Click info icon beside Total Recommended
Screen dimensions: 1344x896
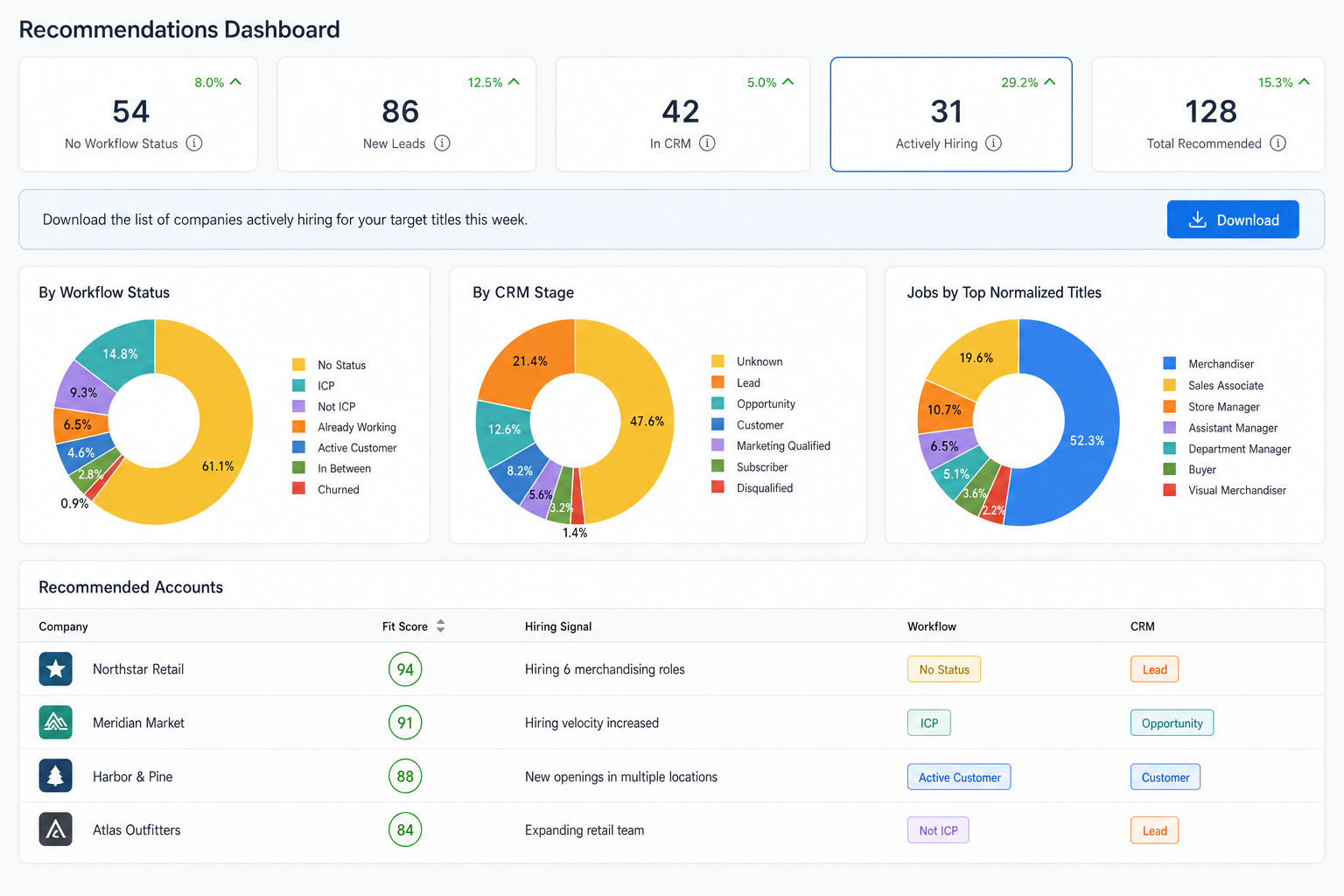pyautogui.click(x=1277, y=143)
